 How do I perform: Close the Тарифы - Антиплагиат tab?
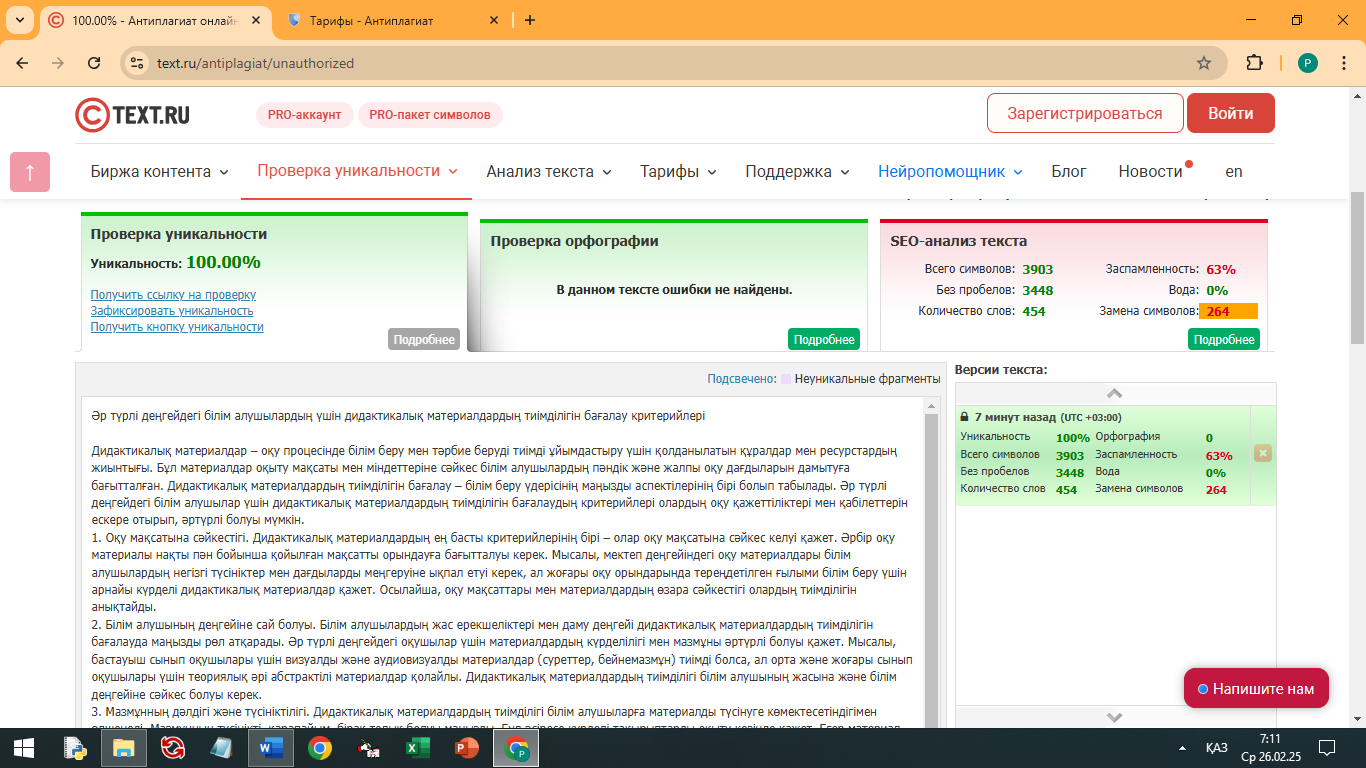click(494, 20)
